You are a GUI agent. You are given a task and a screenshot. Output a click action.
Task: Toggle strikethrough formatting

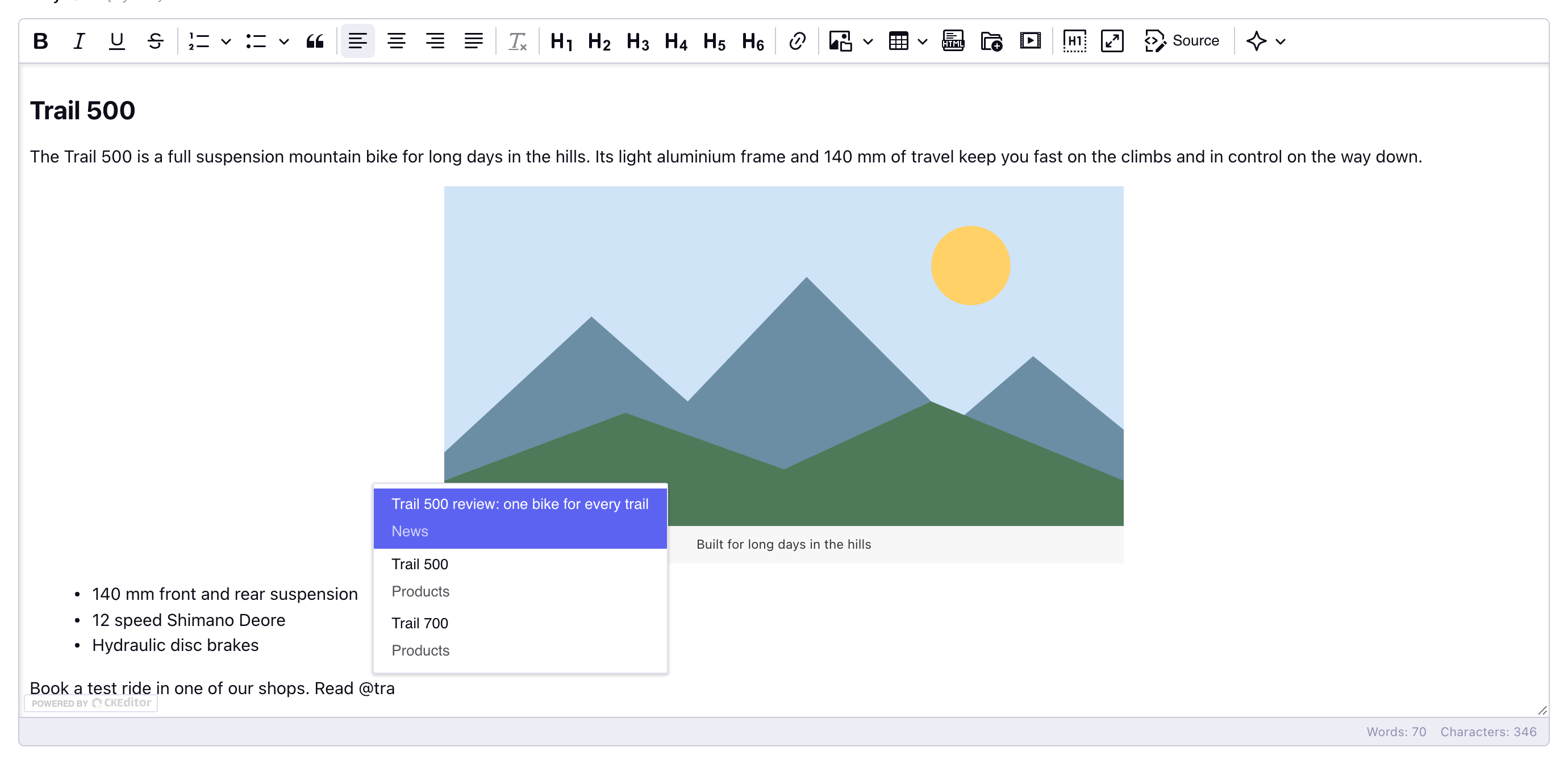pos(155,41)
